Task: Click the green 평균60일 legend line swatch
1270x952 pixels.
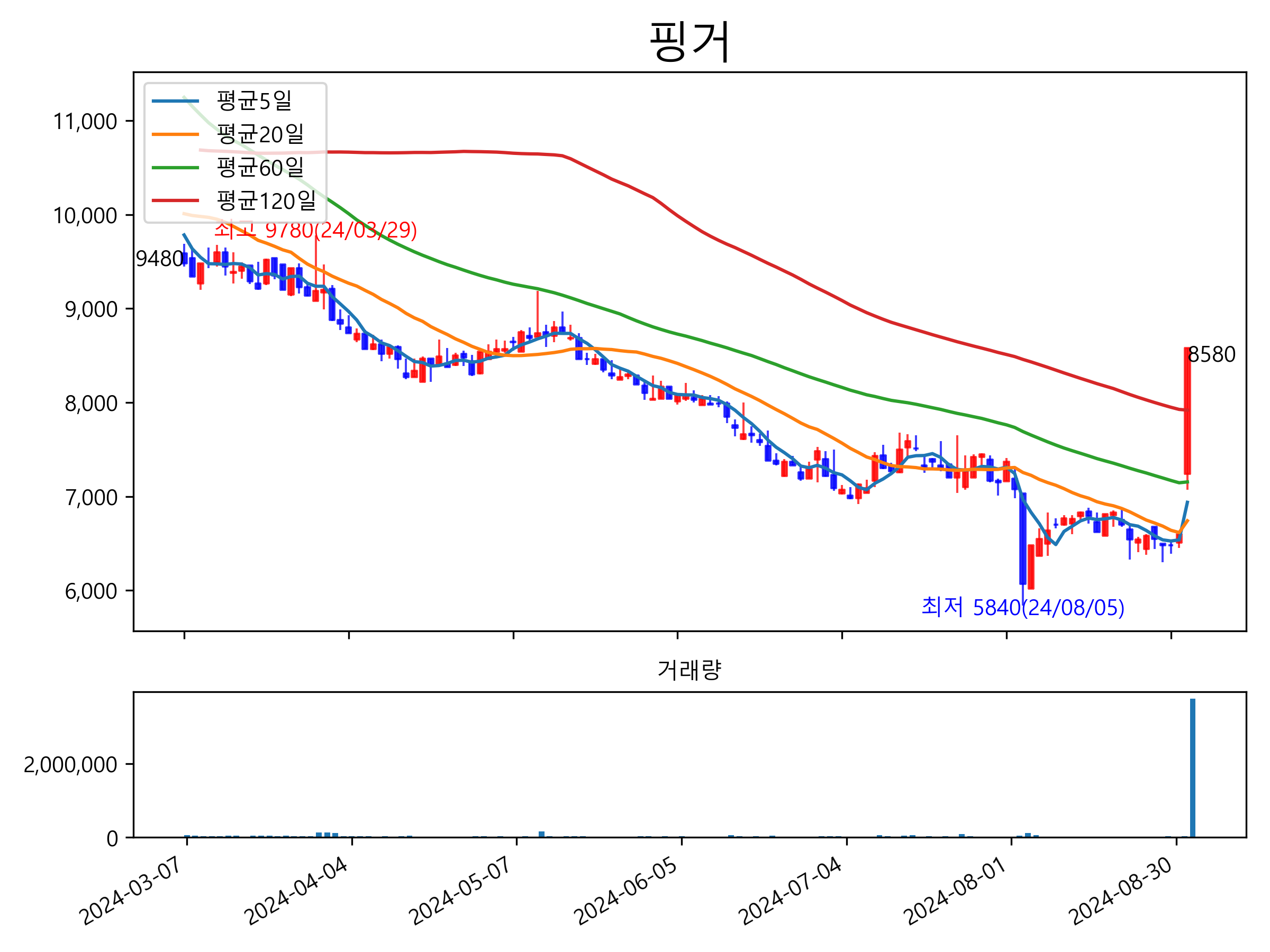Action: pyautogui.click(x=175, y=168)
